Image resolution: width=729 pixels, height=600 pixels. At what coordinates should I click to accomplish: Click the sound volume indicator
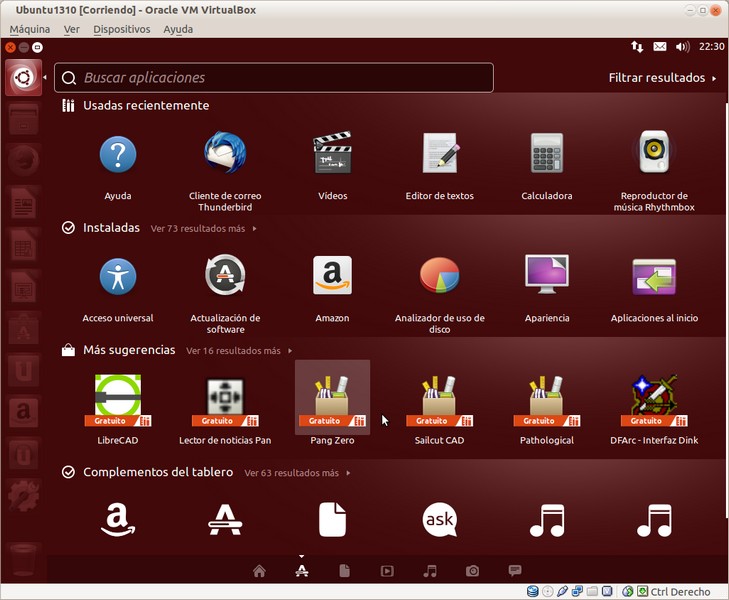point(683,46)
